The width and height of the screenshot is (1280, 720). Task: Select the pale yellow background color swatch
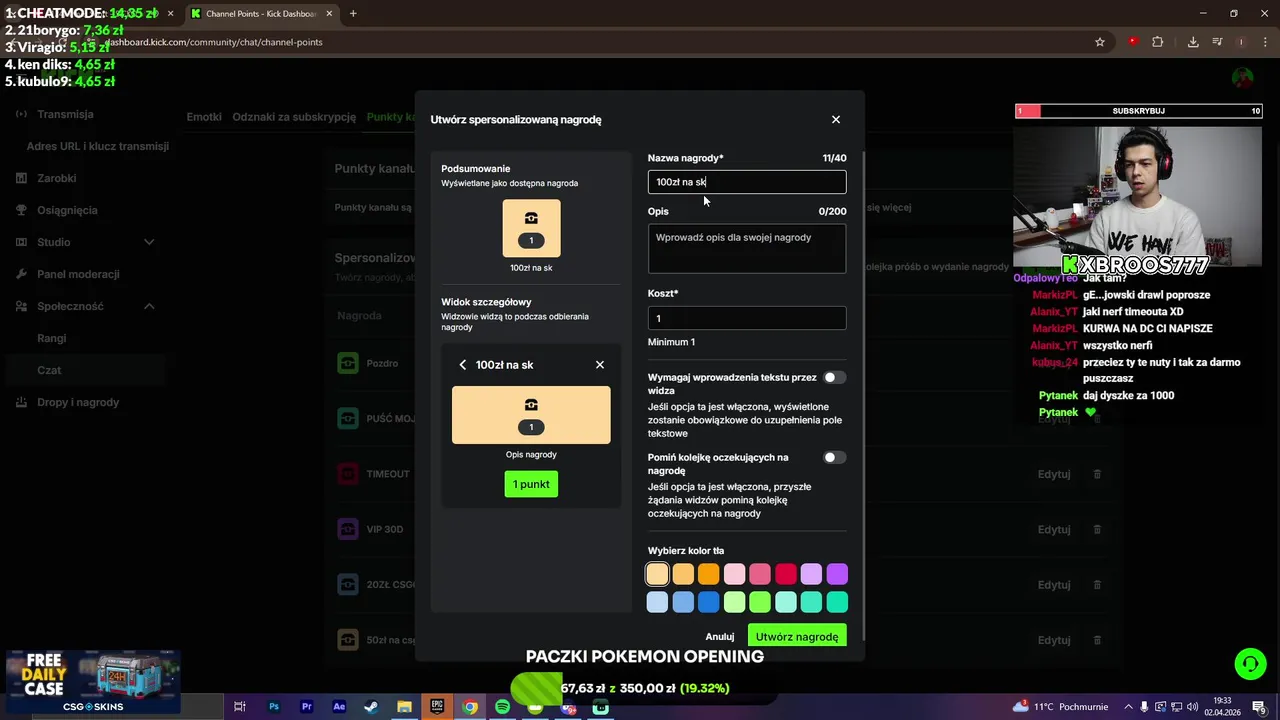coord(657,574)
